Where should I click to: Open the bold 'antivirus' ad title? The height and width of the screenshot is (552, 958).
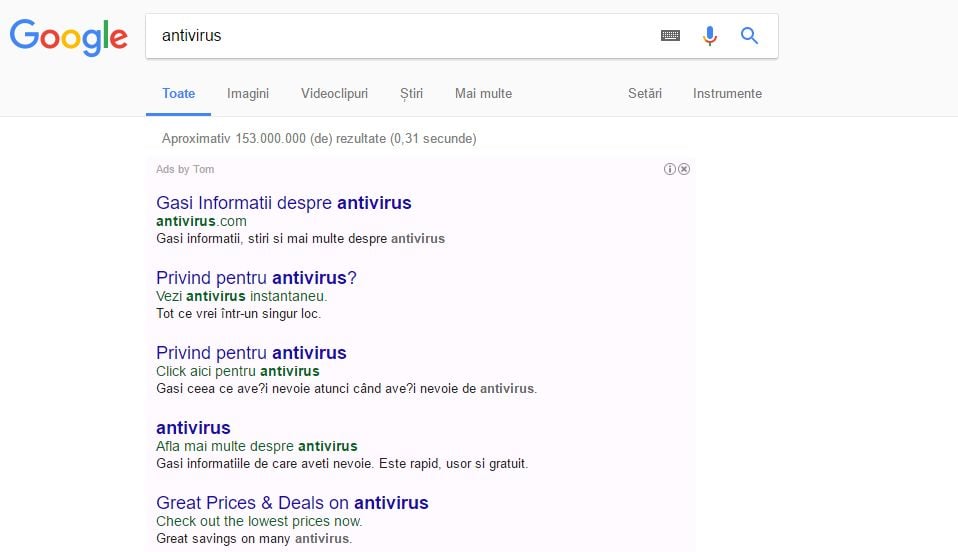click(x=193, y=428)
